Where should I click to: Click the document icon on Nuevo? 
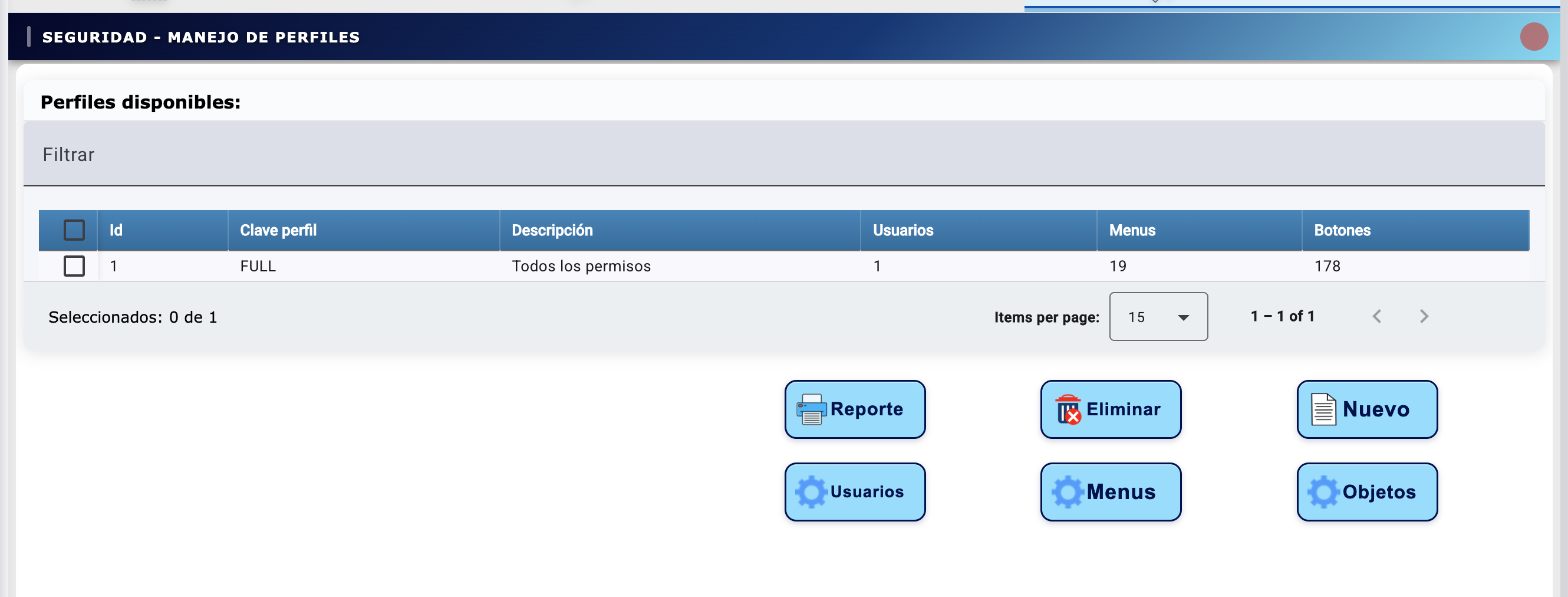tap(1323, 409)
